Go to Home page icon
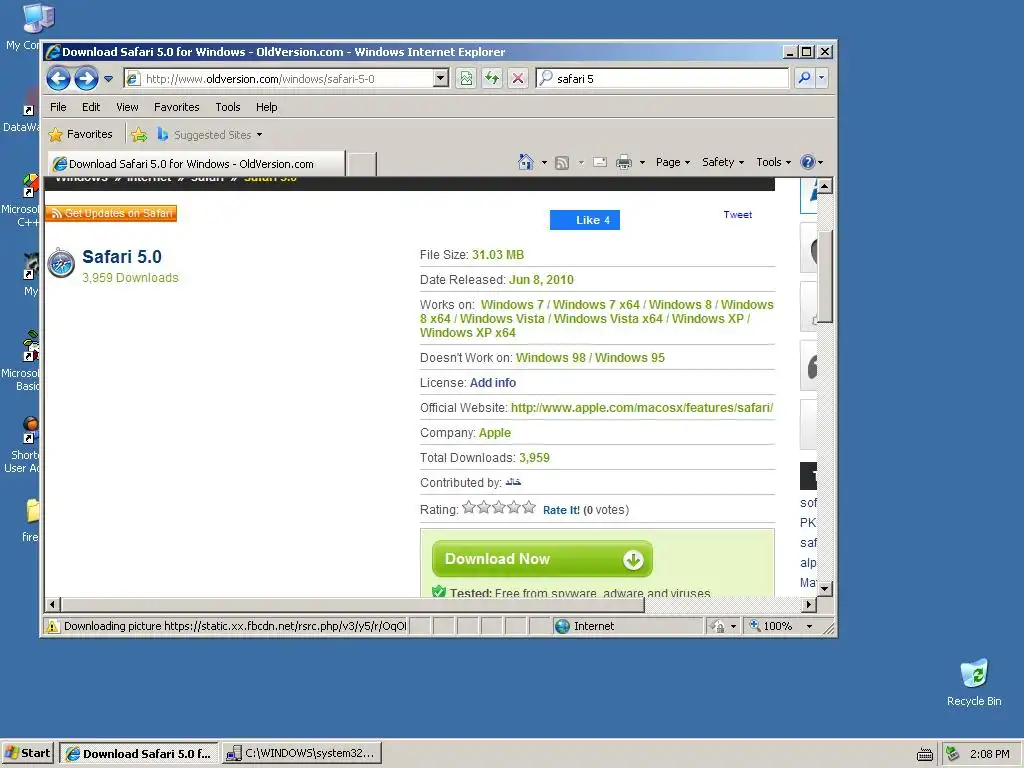The width and height of the screenshot is (1024, 768). click(526, 162)
